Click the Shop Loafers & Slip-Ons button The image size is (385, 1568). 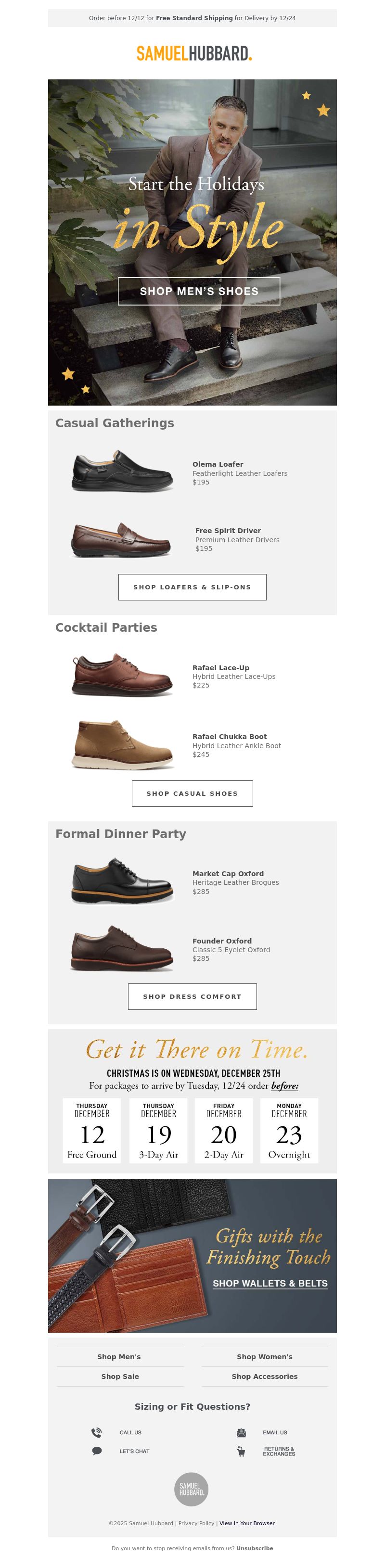point(192,587)
